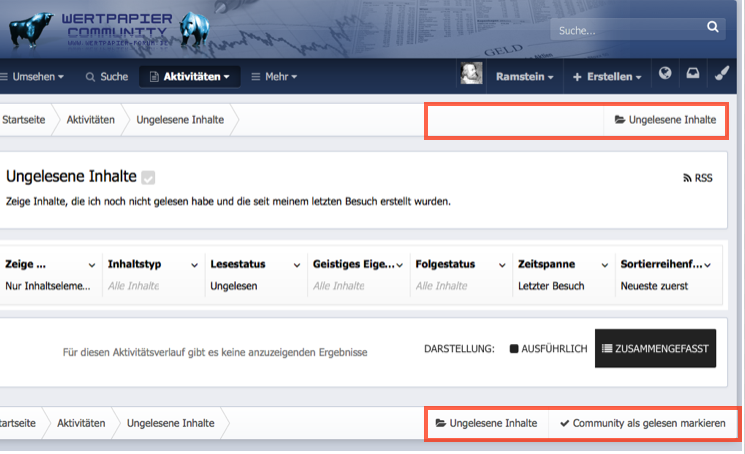This screenshot has height=454, width=745.
Task: Click Ungelesene Inhalte in the bottom breadcrumb
Action: coord(171,423)
